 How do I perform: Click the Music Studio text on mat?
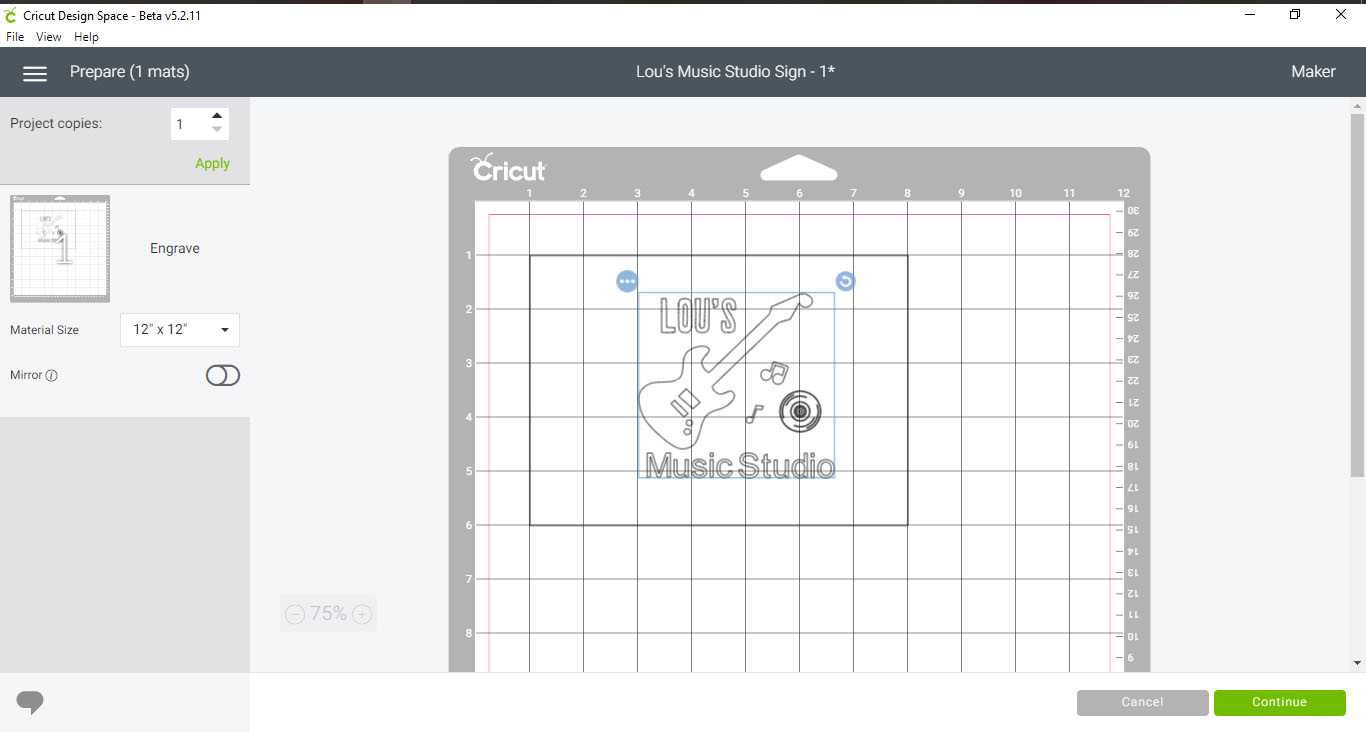coord(740,466)
